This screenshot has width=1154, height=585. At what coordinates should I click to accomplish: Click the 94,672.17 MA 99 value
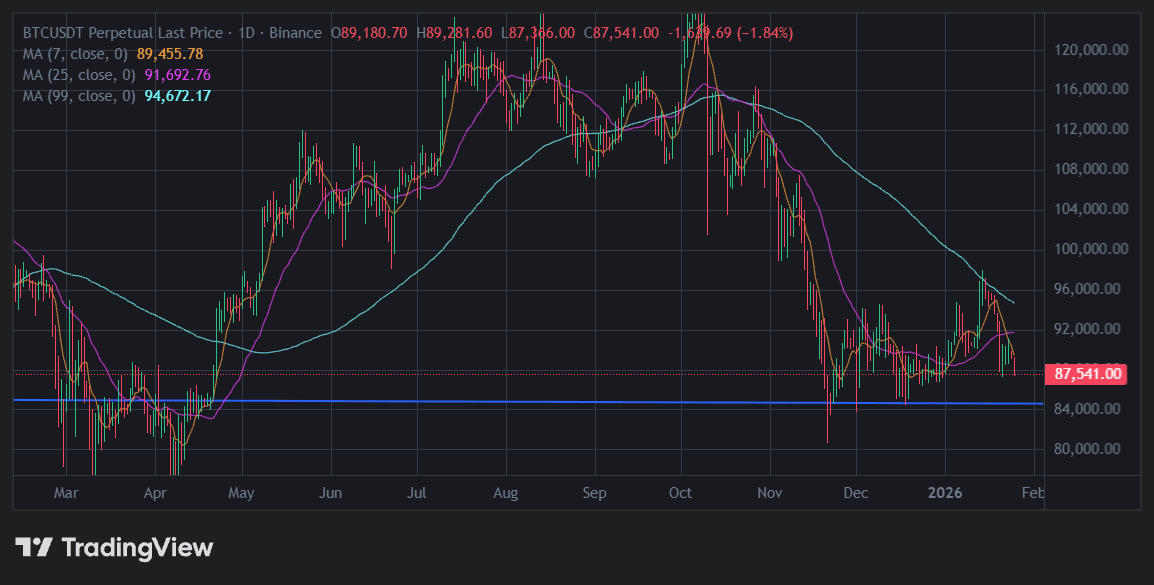tap(178, 96)
